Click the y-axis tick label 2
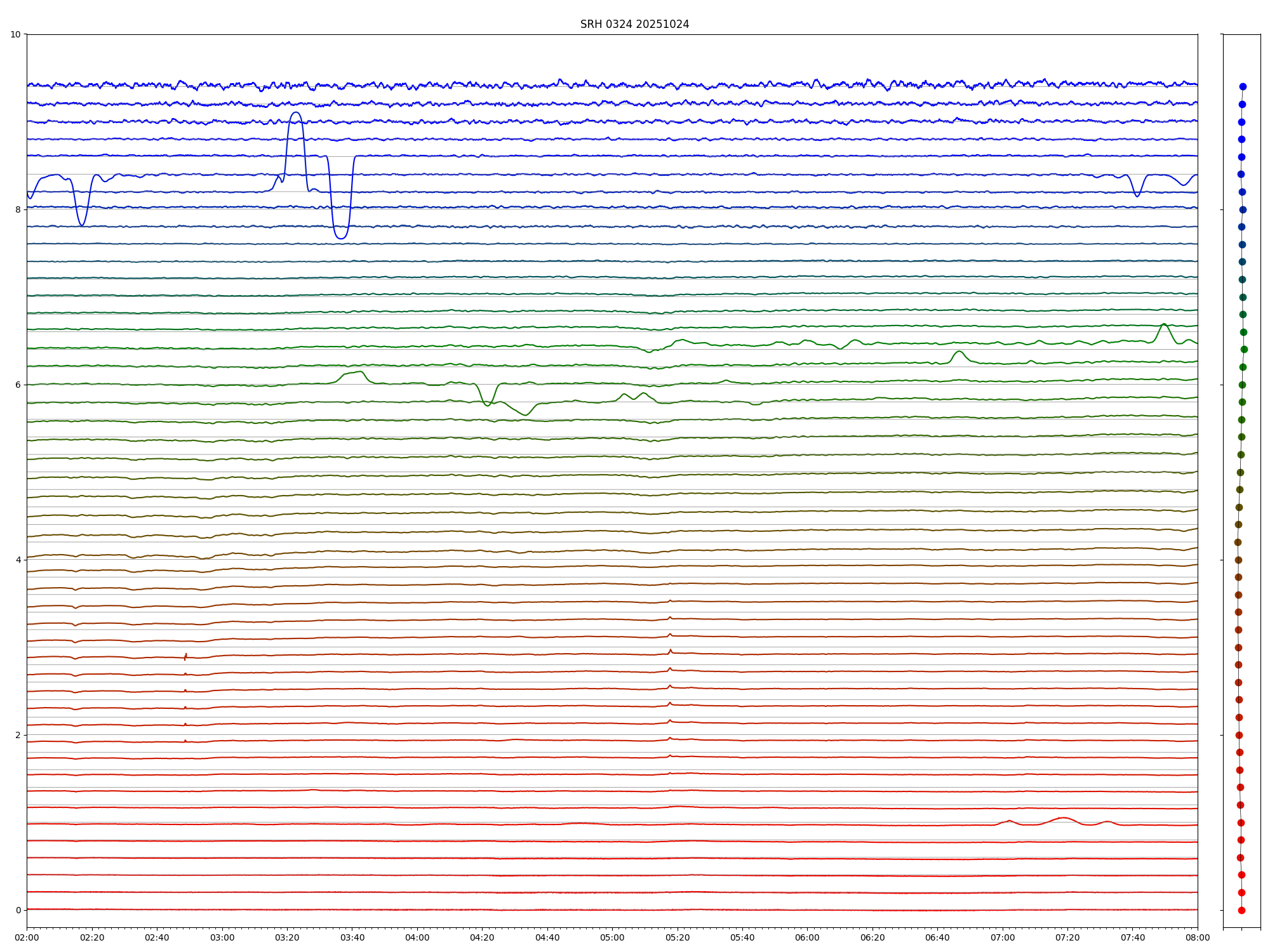 point(18,735)
